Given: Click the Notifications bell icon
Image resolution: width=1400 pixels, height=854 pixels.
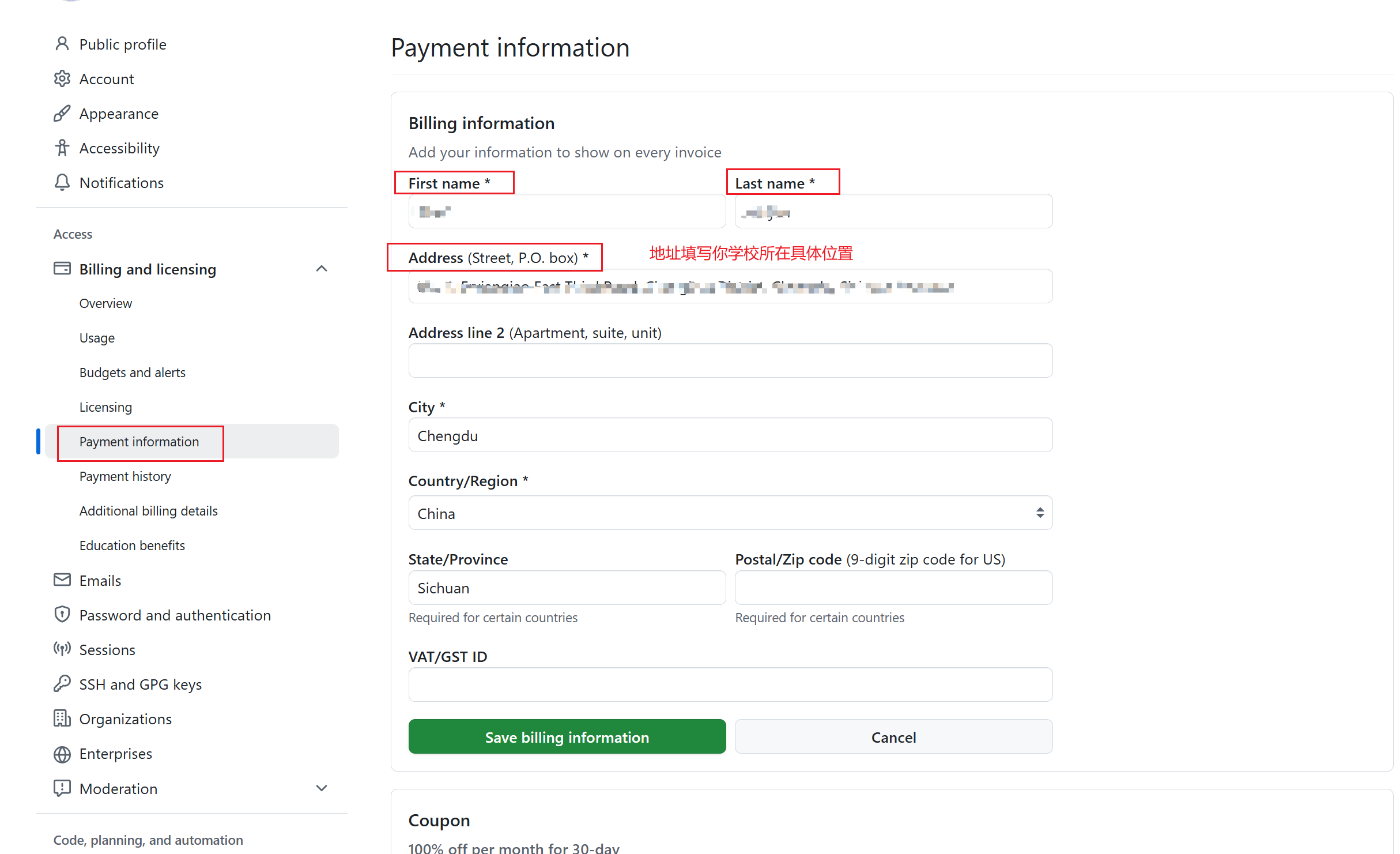Looking at the screenshot, I should click(x=62, y=182).
